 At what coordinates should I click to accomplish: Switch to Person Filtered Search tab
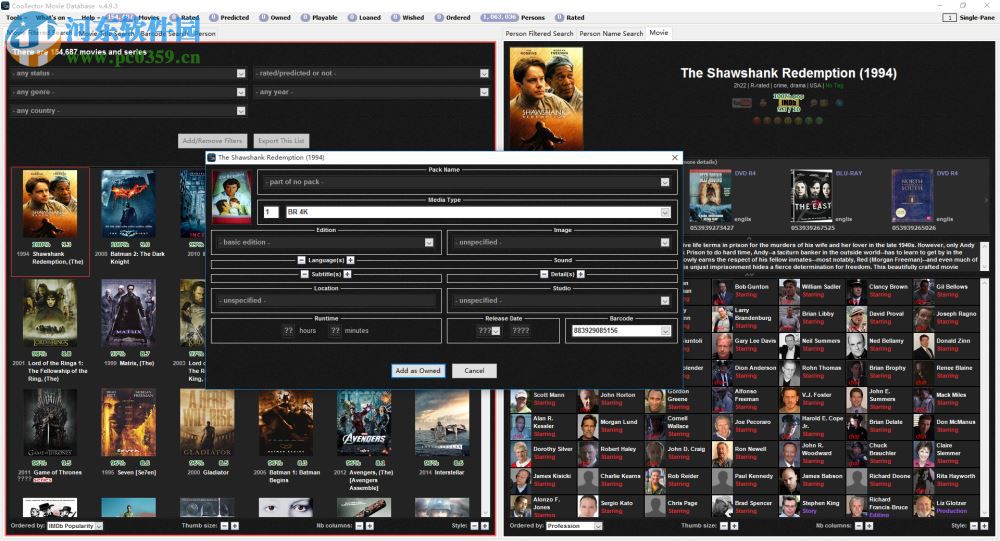[539, 33]
